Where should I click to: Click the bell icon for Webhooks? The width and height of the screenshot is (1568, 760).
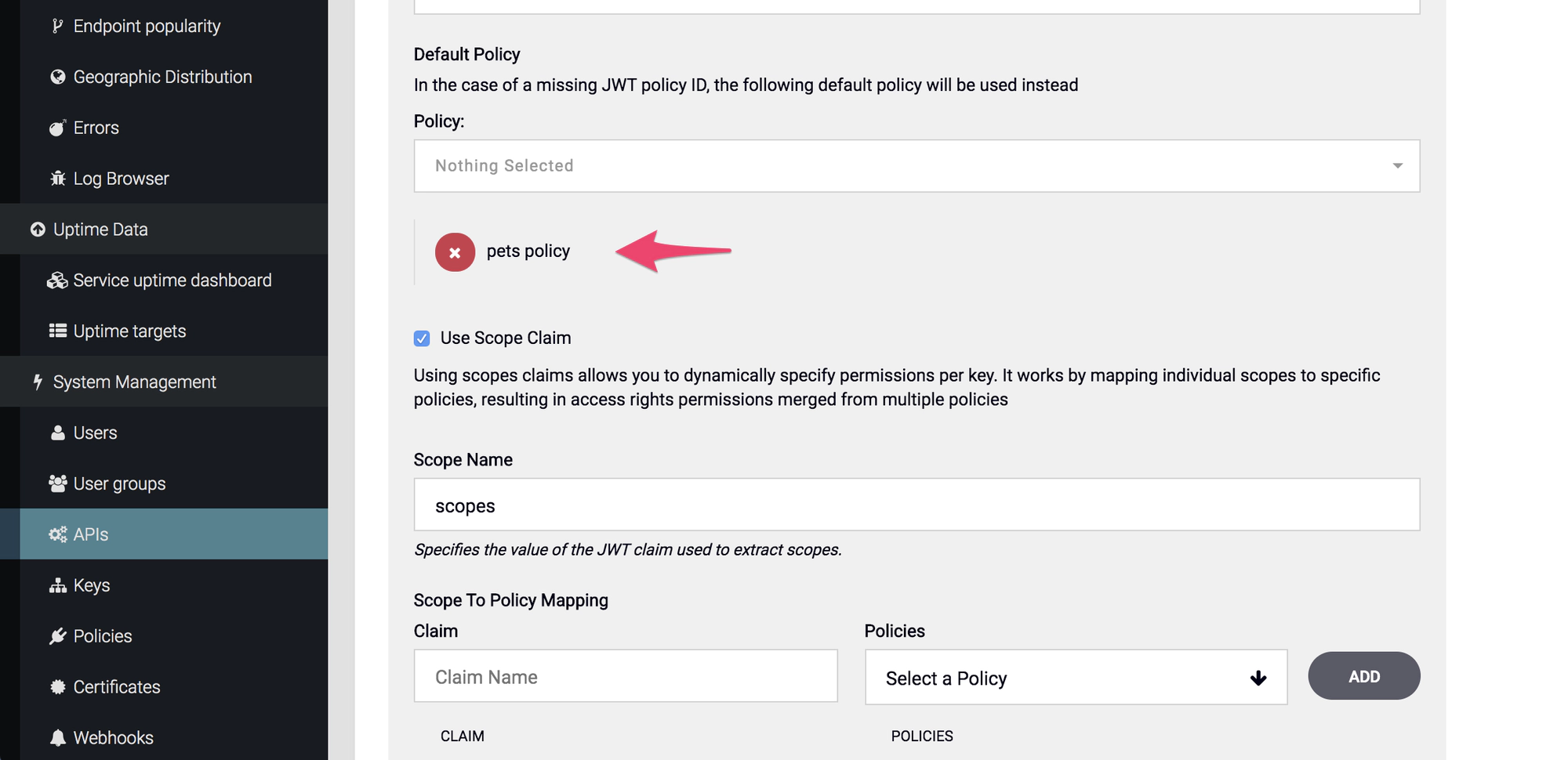[x=57, y=737]
